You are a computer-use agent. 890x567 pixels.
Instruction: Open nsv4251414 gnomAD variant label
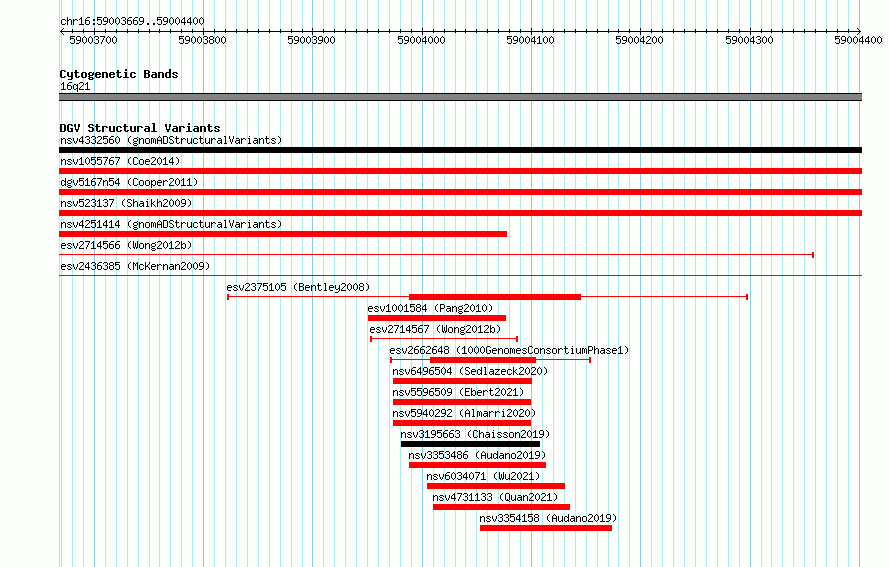[171, 224]
